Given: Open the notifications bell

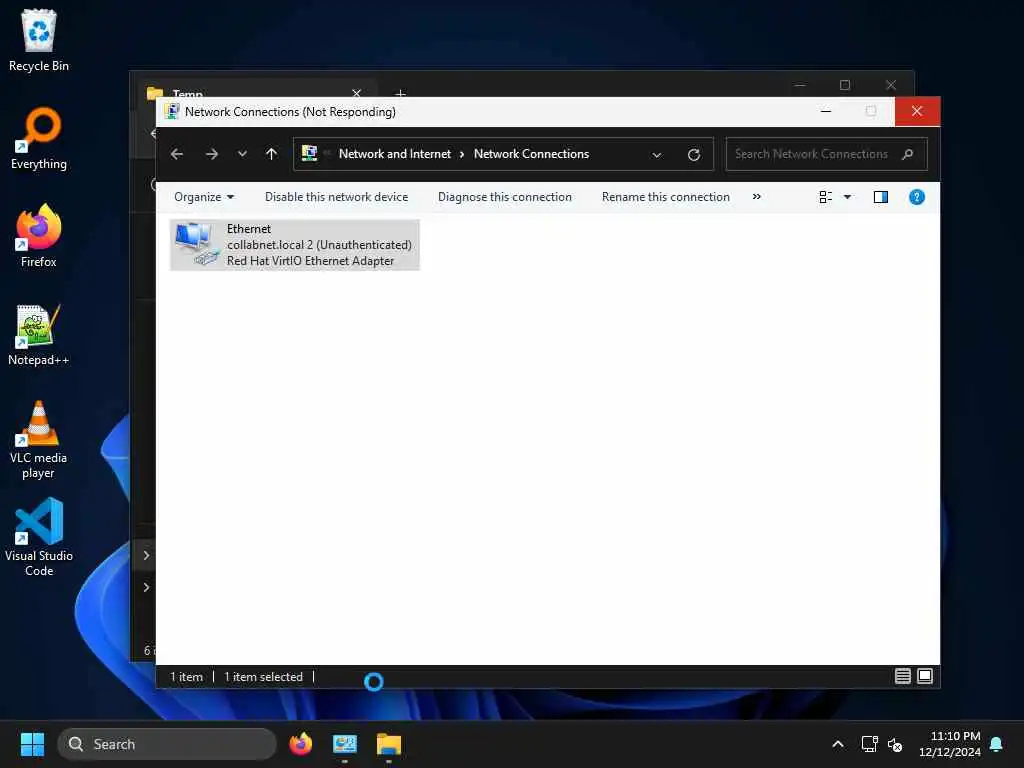Looking at the screenshot, I should point(997,744).
